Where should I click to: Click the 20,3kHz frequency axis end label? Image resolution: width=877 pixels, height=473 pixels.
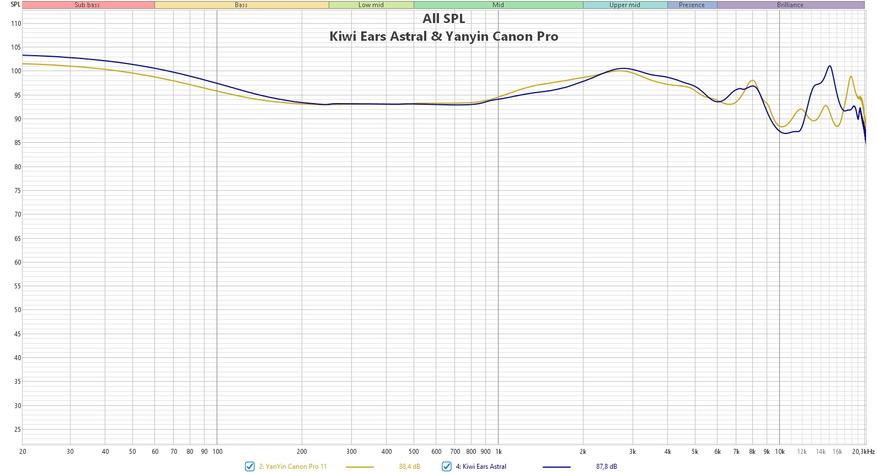pos(863,451)
